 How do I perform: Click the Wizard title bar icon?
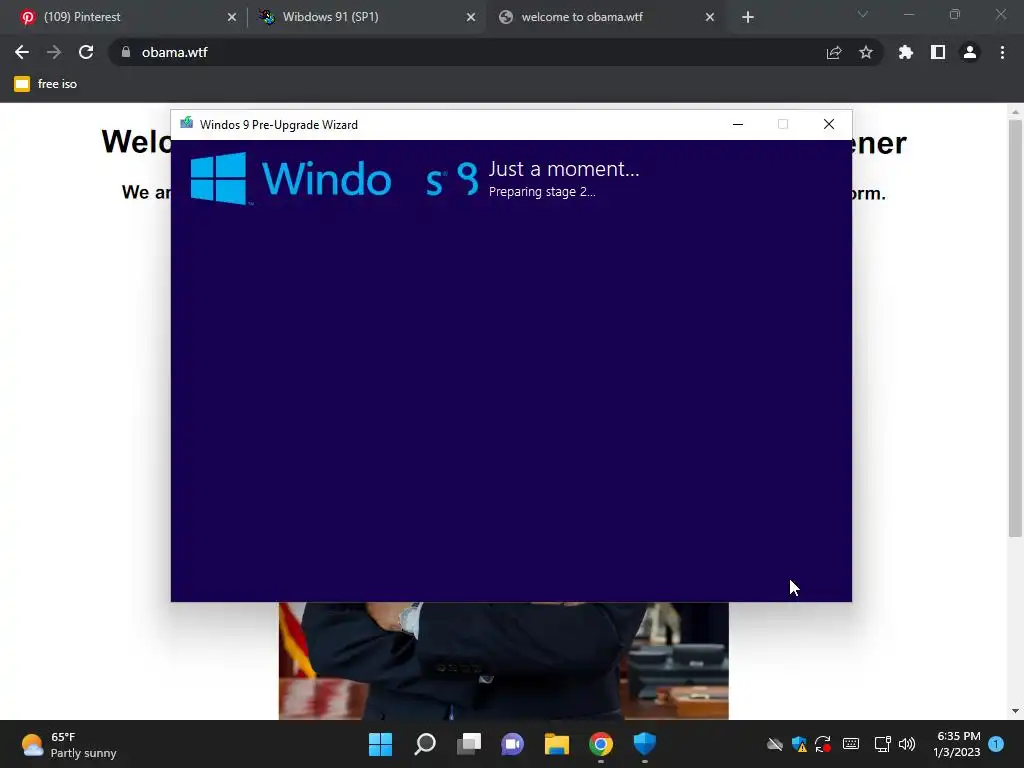point(187,123)
